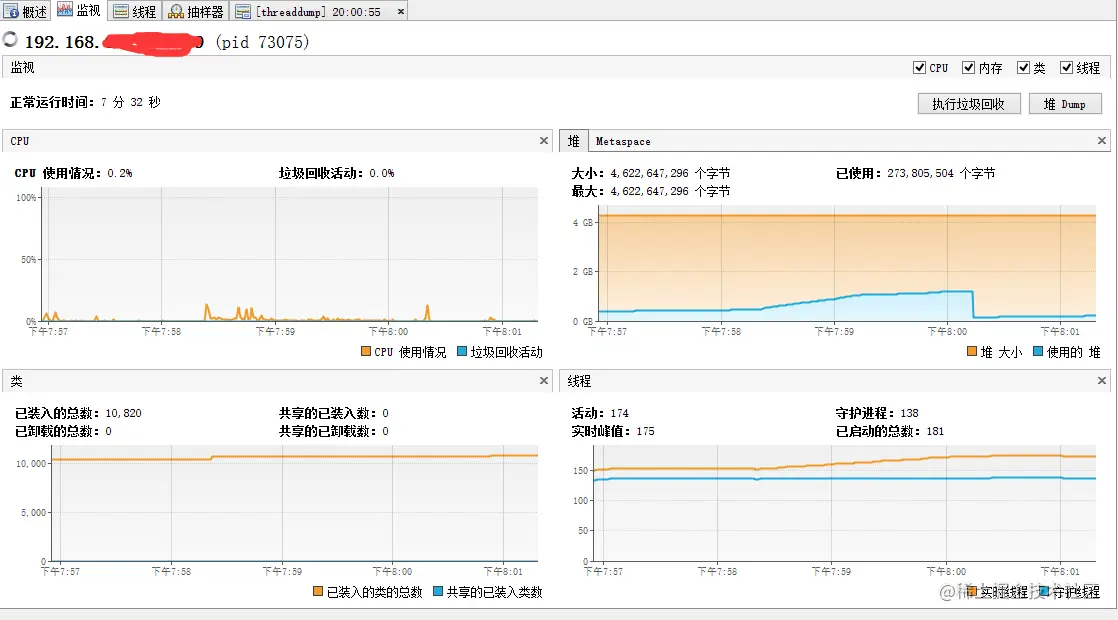The height and width of the screenshot is (620, 1118).
Task: Click the loading spinner icon beside 192.168
Action: [x=10, y=40]
